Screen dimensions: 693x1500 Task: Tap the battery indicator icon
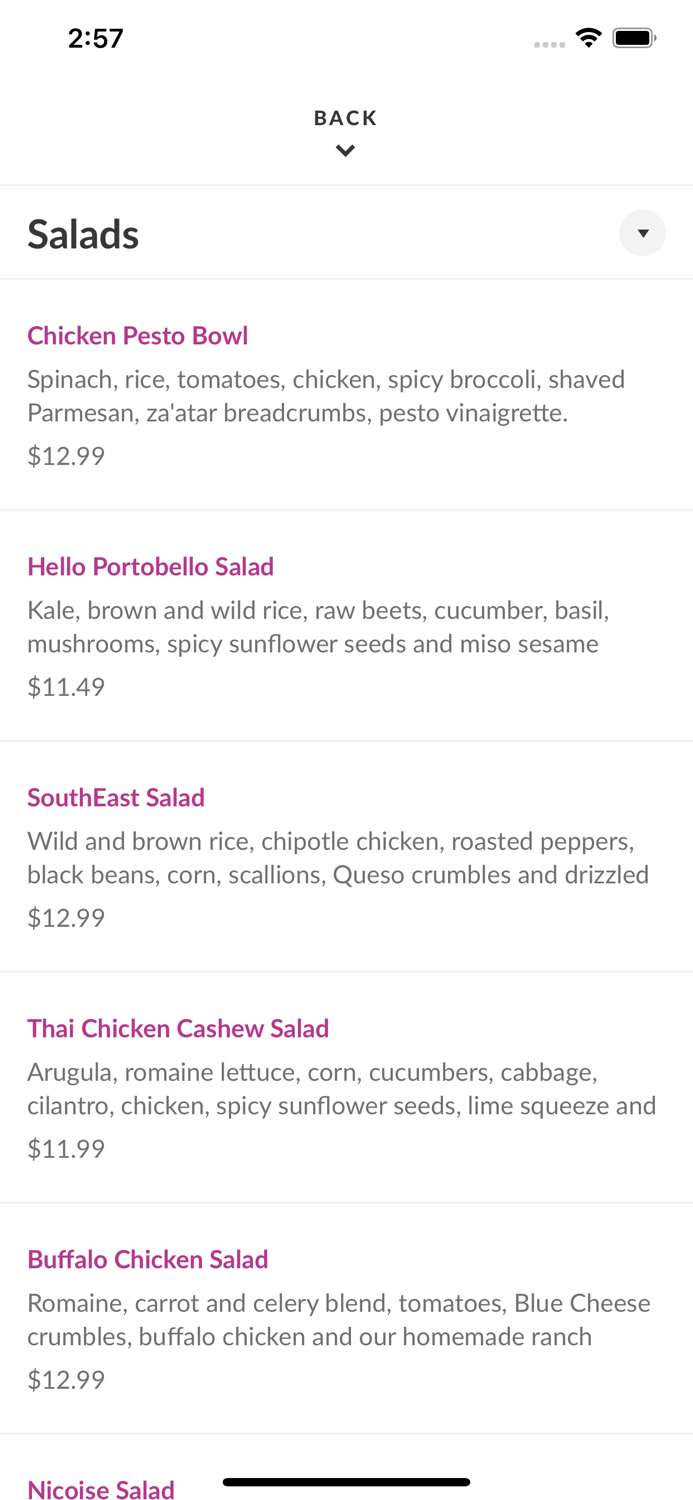pyautogui.click(x=634, y=37)
